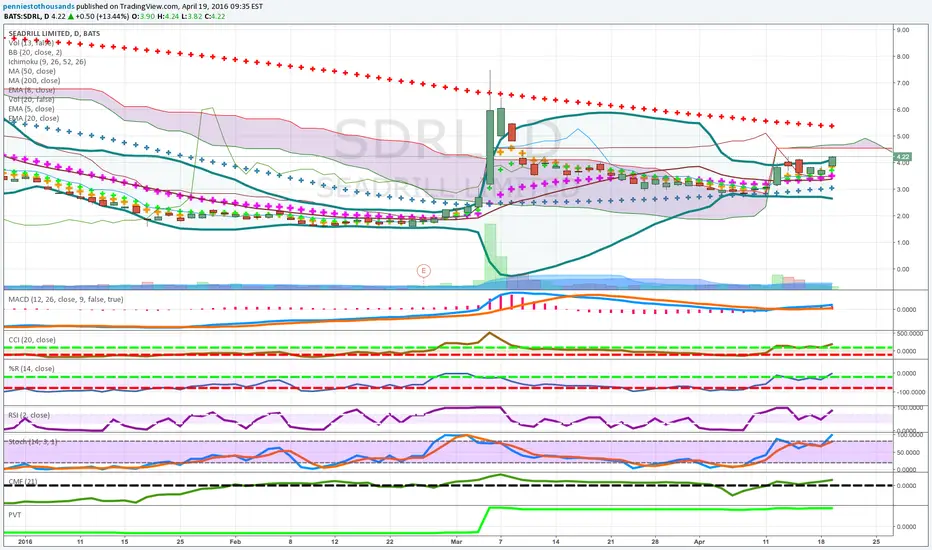The image size is (932, 550).
Task: Click the earnings 'E' marker on the chart
Action: 423,271
